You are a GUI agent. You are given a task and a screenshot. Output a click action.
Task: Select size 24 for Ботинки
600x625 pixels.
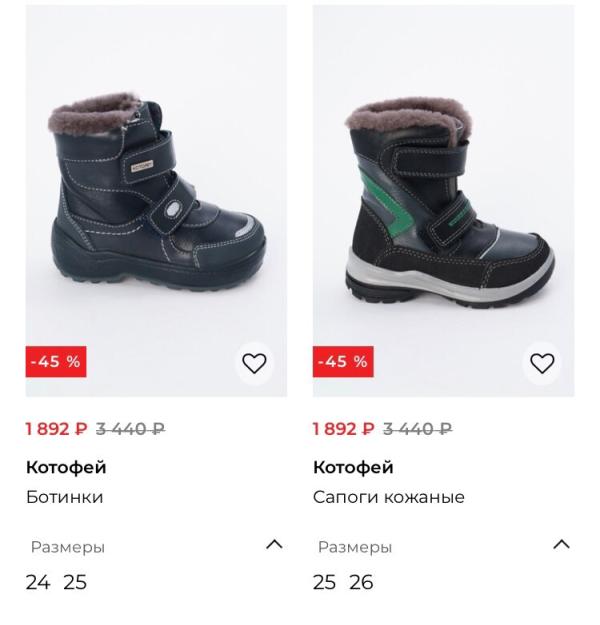click(38, 582)
